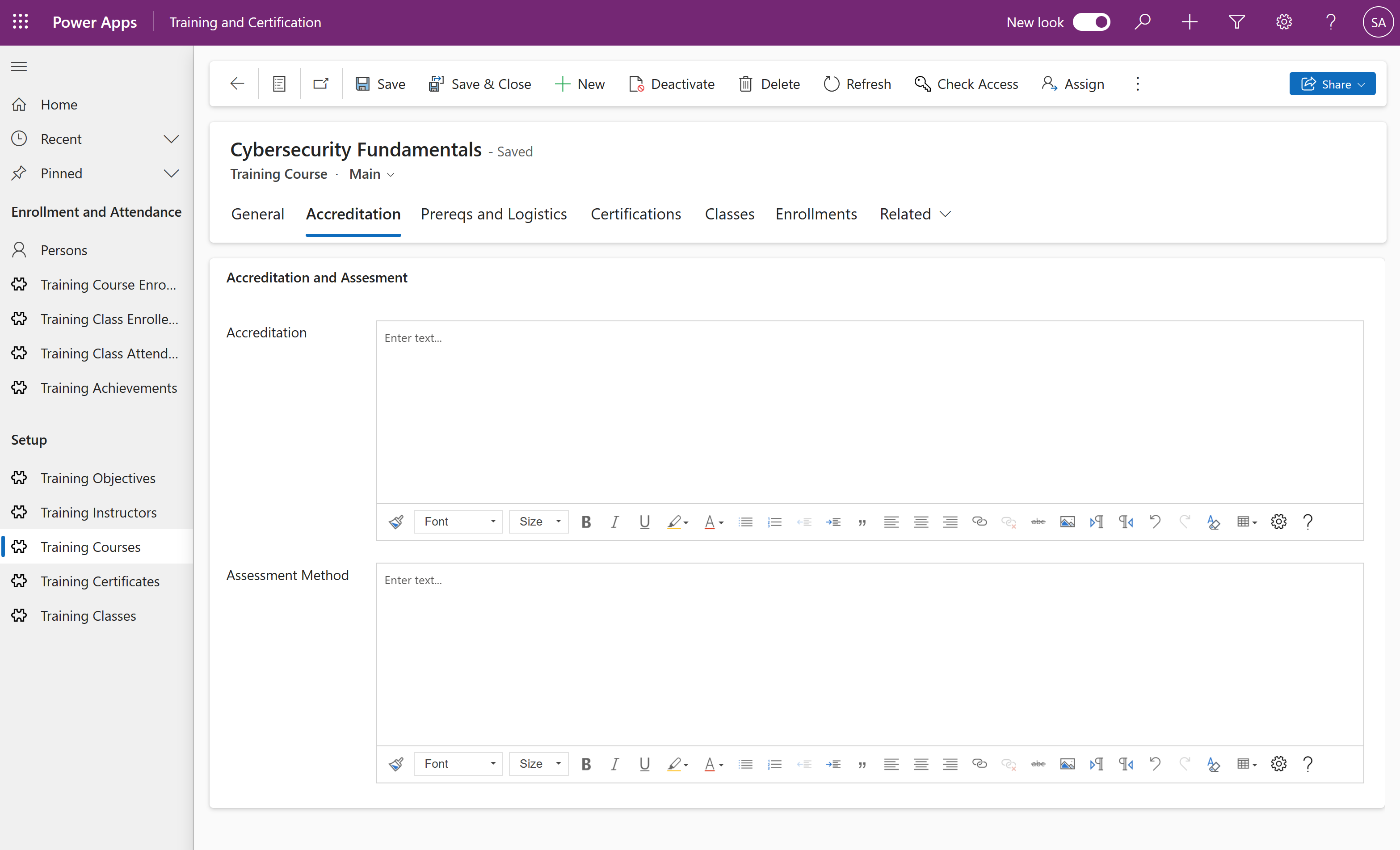
Task: Open search using the magnifier icon
Action: click(x=1142, y=22)
